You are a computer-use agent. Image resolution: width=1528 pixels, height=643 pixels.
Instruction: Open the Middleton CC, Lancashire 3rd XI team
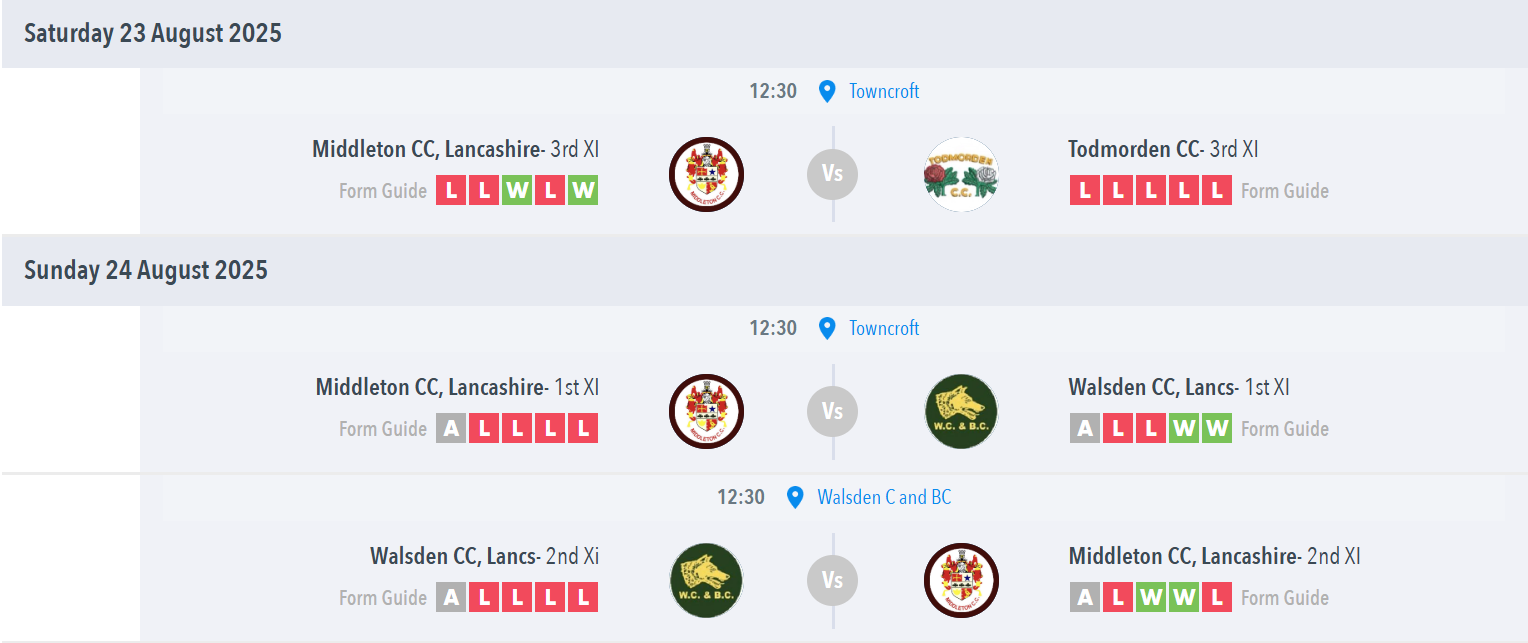(455, 149)
